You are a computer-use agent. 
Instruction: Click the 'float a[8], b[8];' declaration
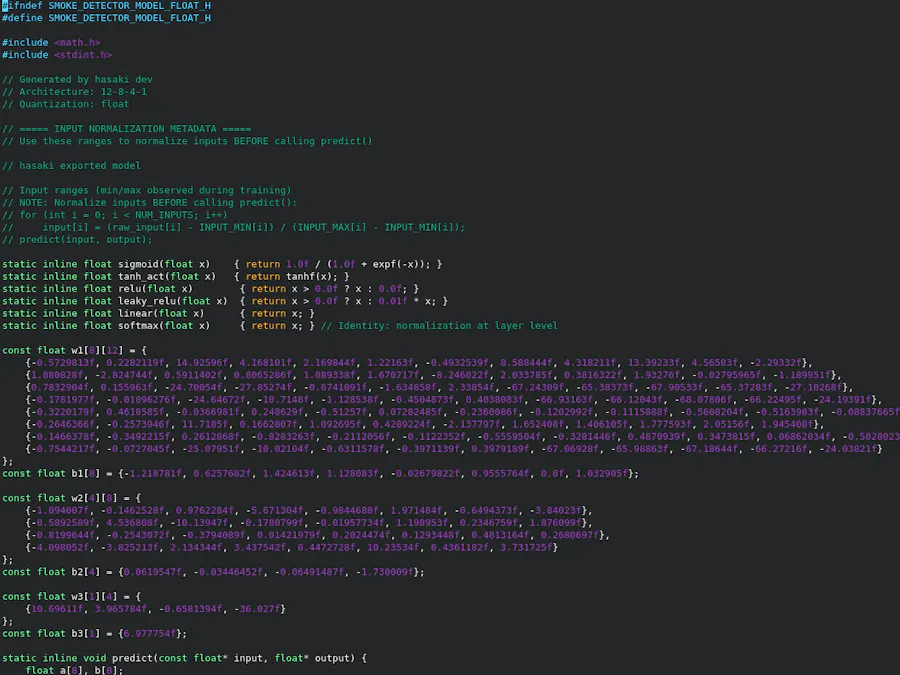(x=74, y=670)
